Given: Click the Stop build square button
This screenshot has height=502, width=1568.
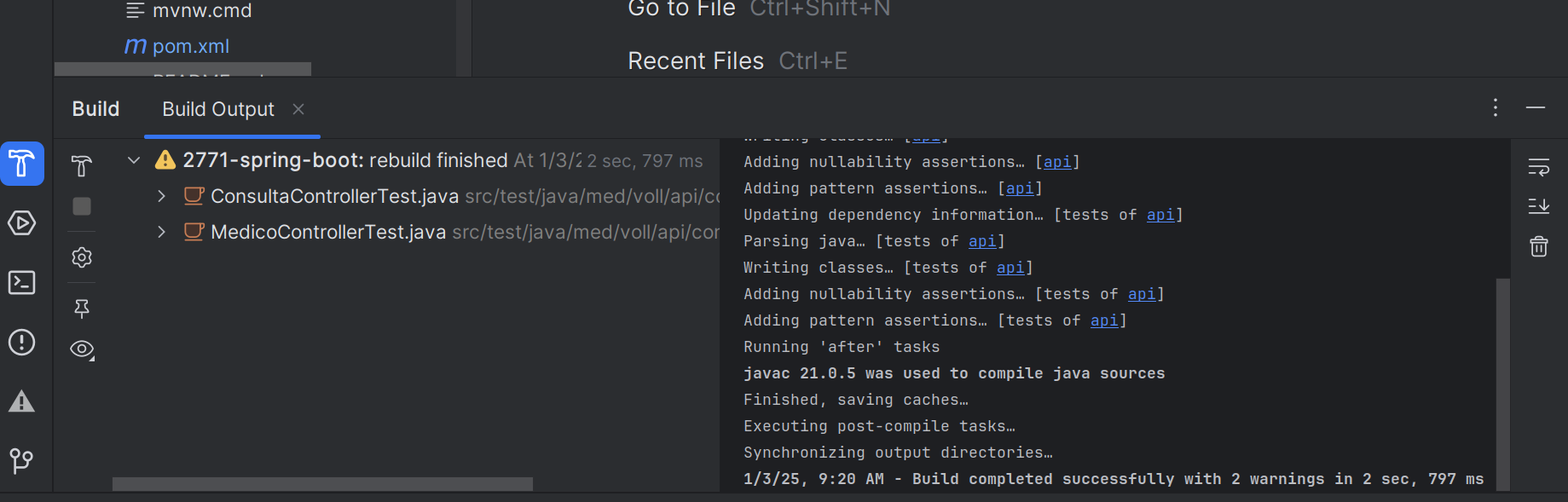Looking at the screenshot, I should click(82, 206).
